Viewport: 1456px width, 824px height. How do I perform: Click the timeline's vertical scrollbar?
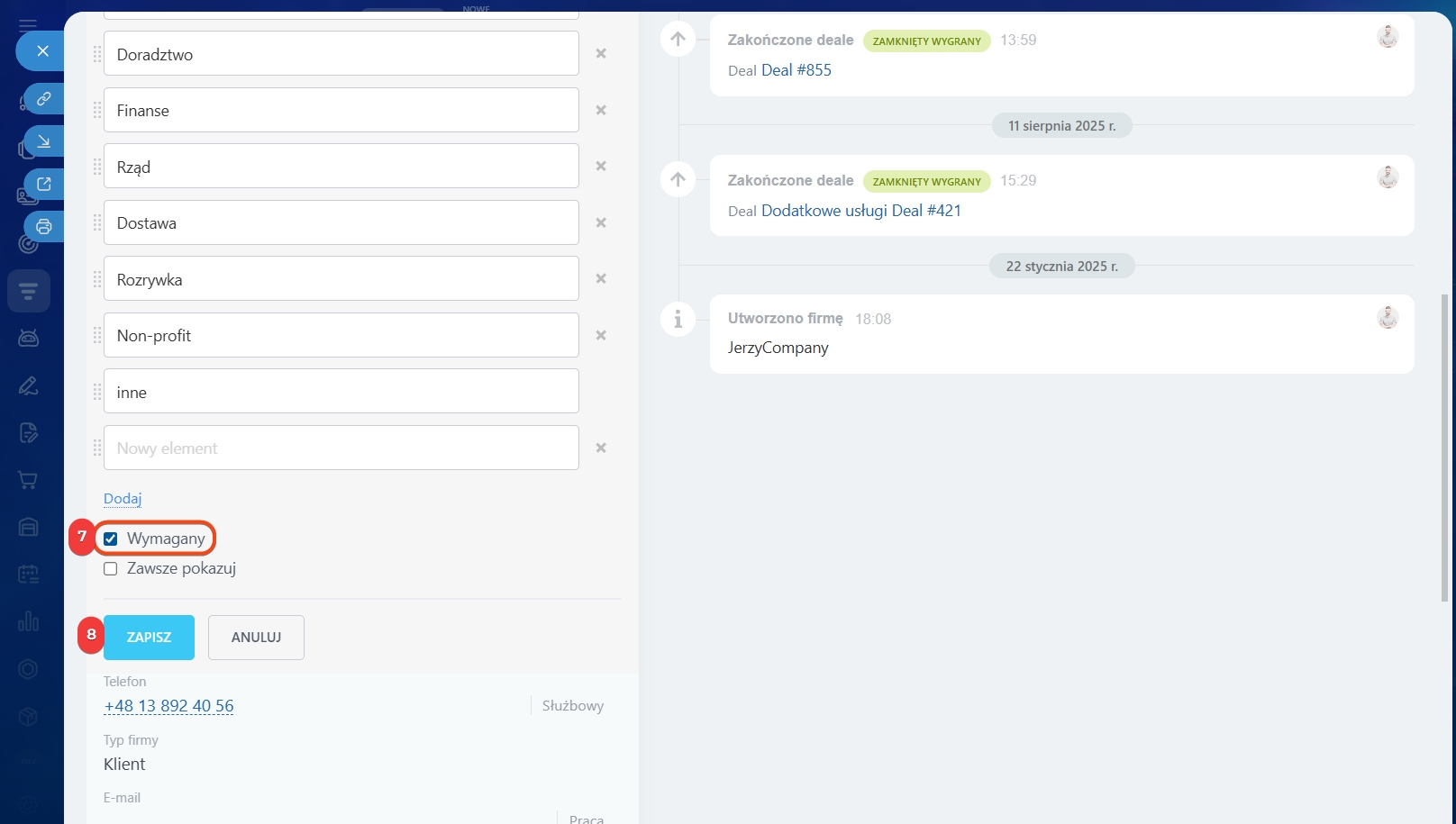1445,448
